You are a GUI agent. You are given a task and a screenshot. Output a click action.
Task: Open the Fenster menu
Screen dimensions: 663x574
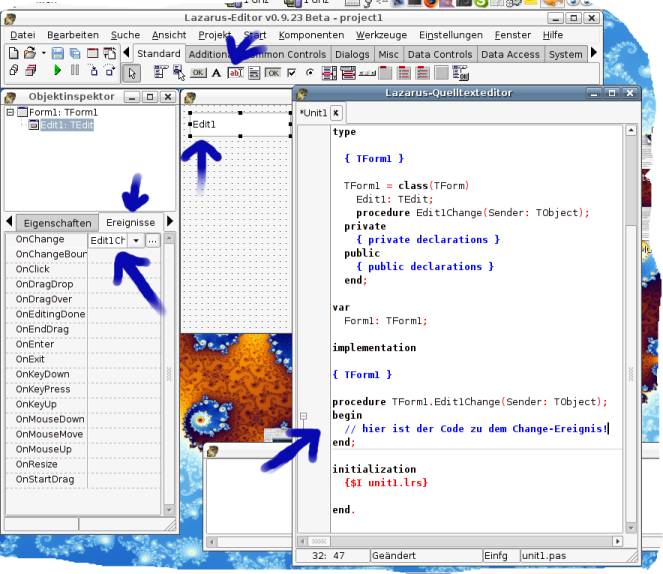click(512, 35)
